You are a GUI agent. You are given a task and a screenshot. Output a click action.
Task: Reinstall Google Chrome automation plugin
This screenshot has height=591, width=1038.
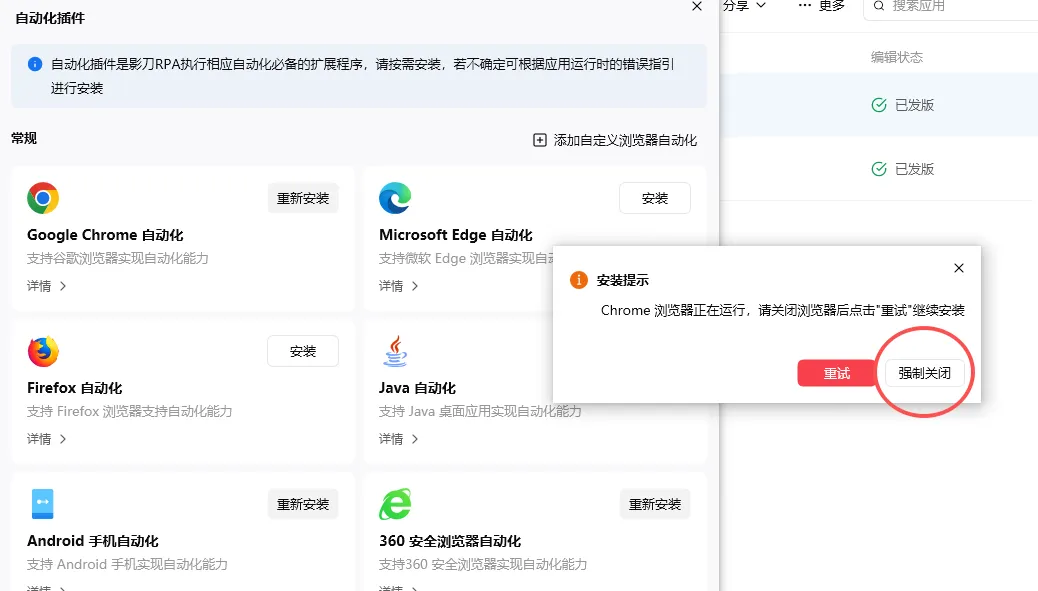[303, 199]
